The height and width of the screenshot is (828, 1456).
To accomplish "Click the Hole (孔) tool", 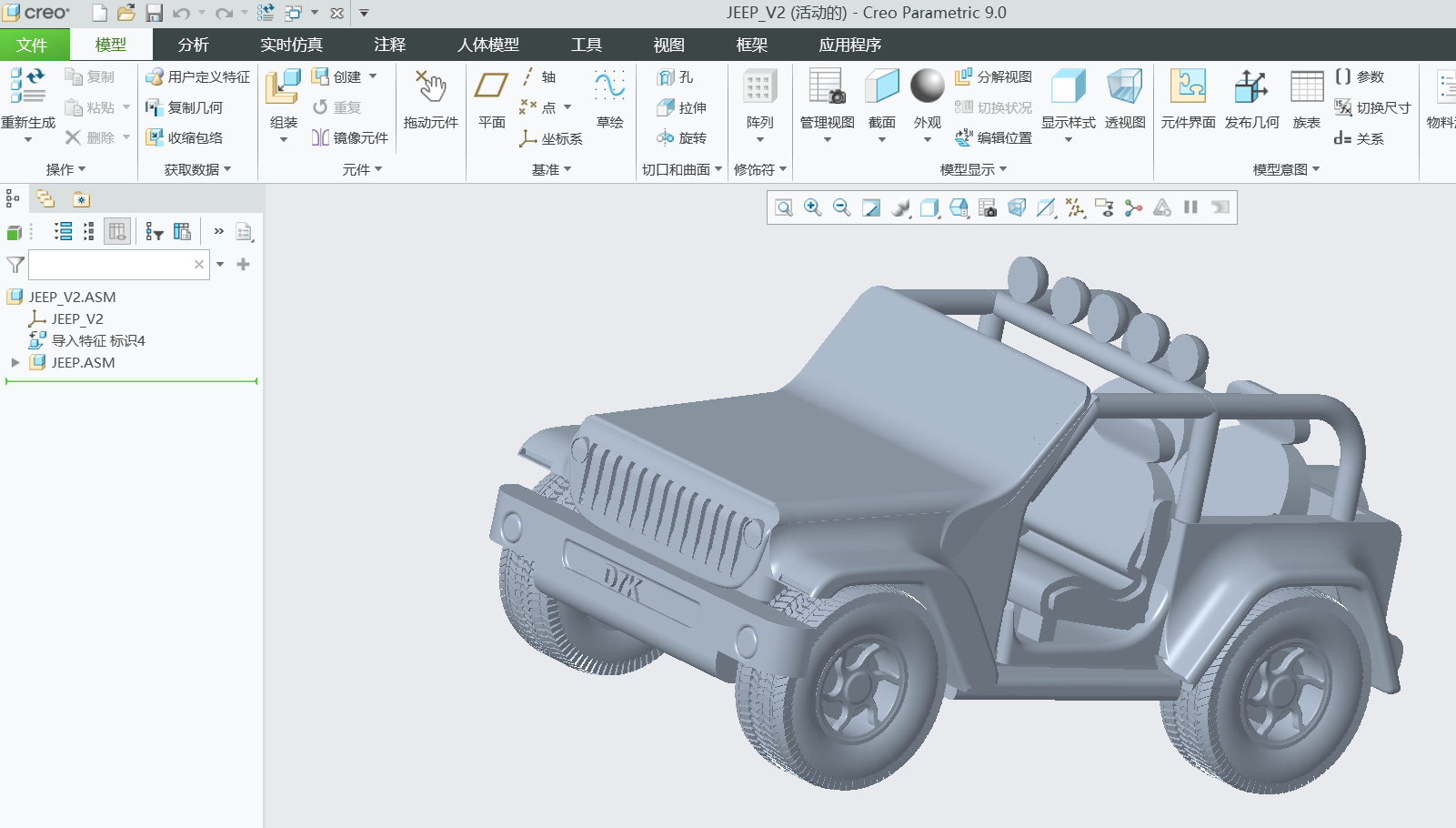I will pos(675,77).
